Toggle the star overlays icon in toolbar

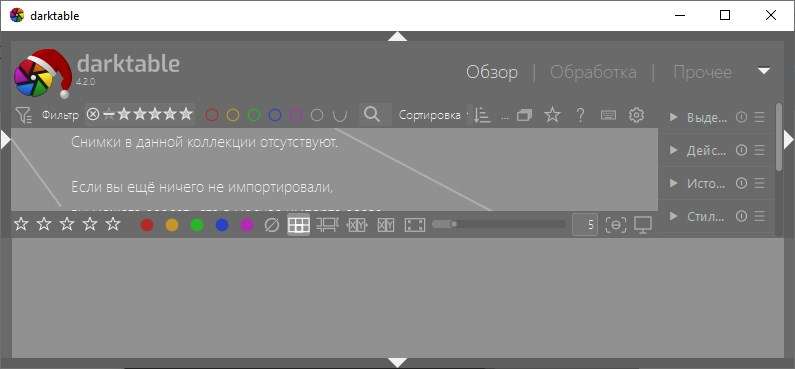pos(552,116)
